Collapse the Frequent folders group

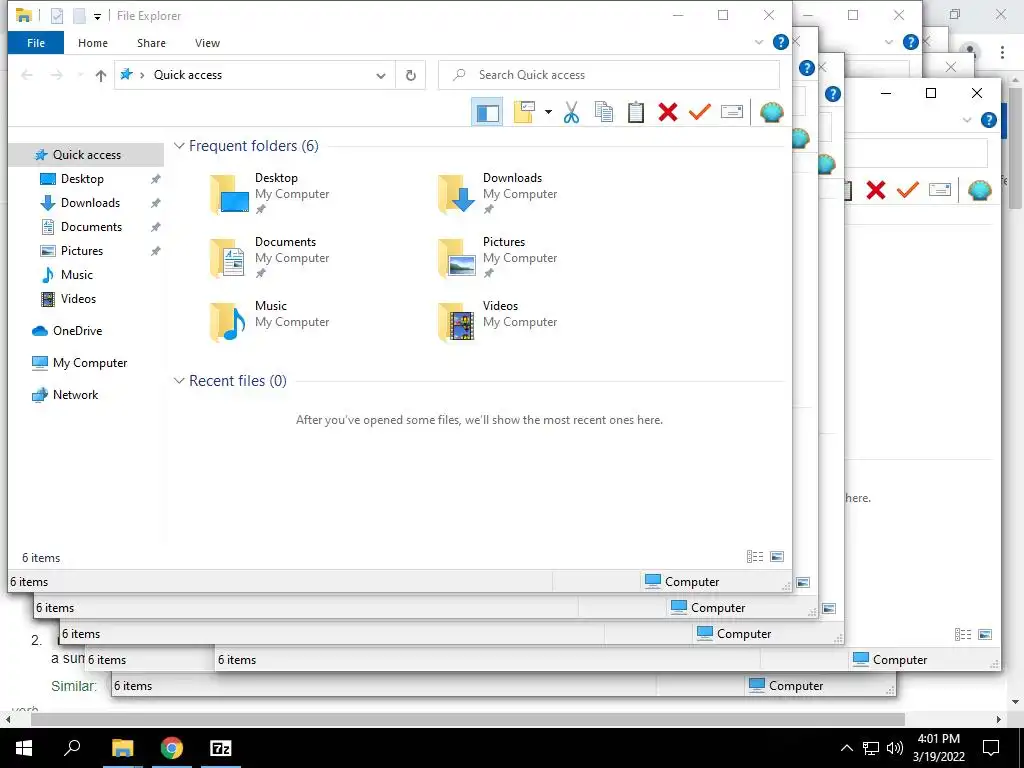(179, 146)
